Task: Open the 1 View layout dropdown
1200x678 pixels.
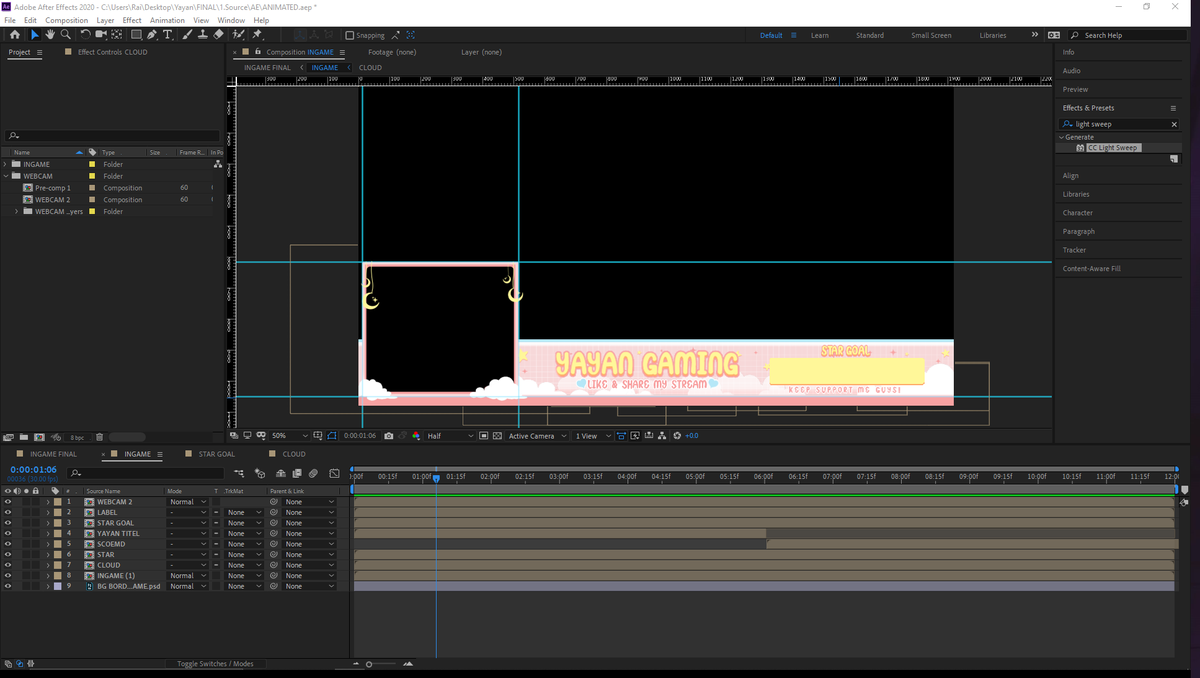Action: pyautogui.click(x=591, y=436)
